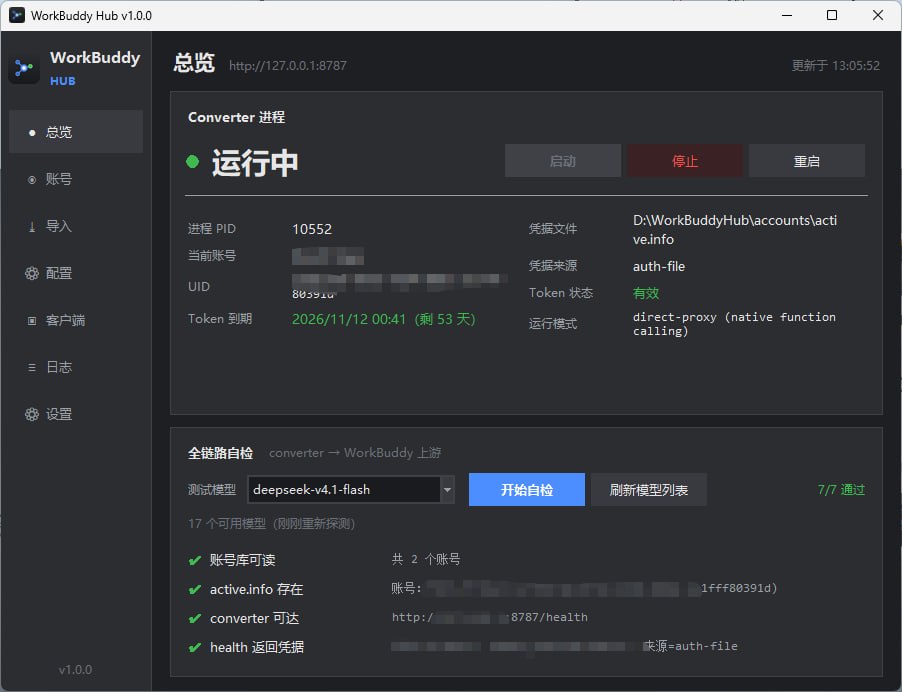The width and height of the screenshot is (902, 692).
Task: Click the circle icon beside 账号
Action: pos(32,179)
